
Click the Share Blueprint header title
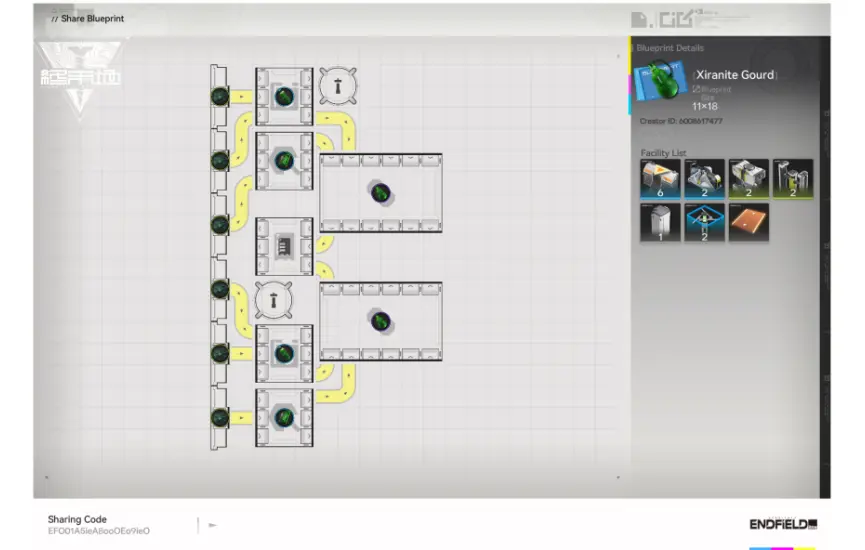click(92, 18)
